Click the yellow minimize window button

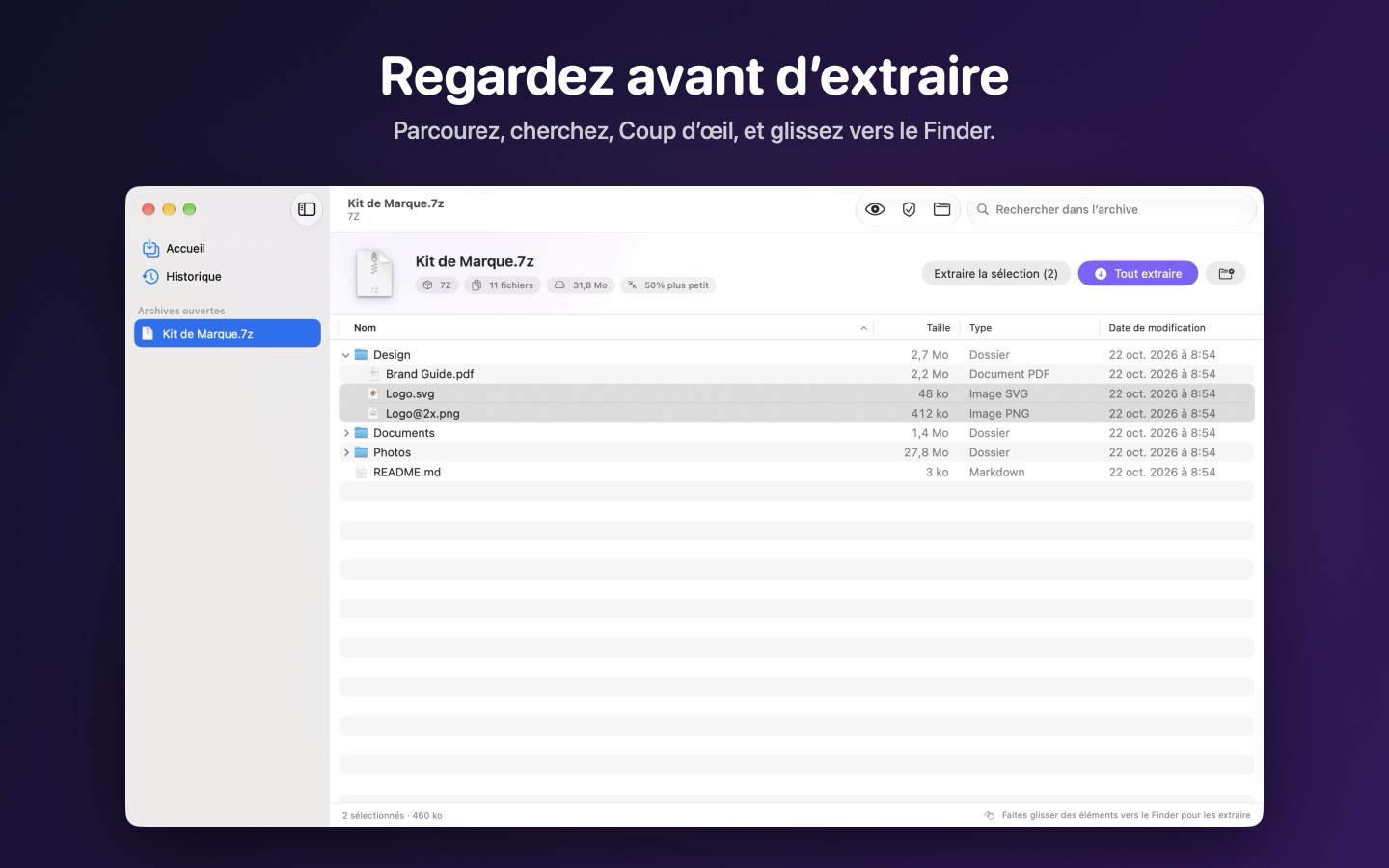[169, 209]
